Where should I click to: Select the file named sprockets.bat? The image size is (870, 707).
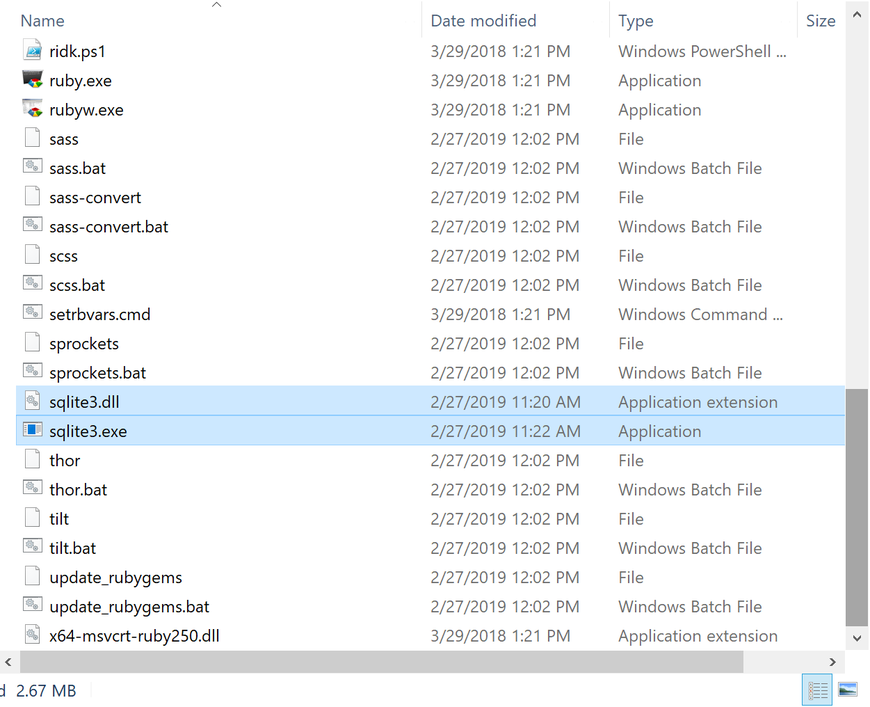(98, 372)
